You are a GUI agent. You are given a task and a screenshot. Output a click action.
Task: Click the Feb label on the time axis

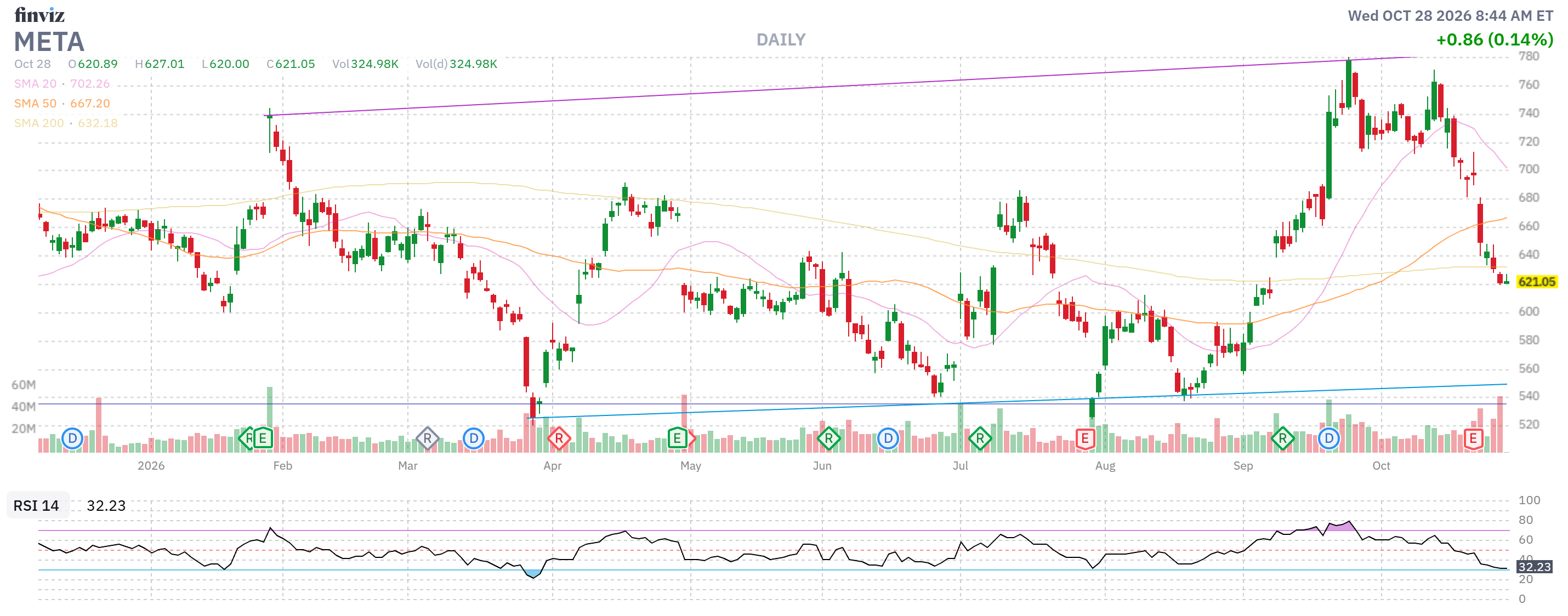pos(282,466)
